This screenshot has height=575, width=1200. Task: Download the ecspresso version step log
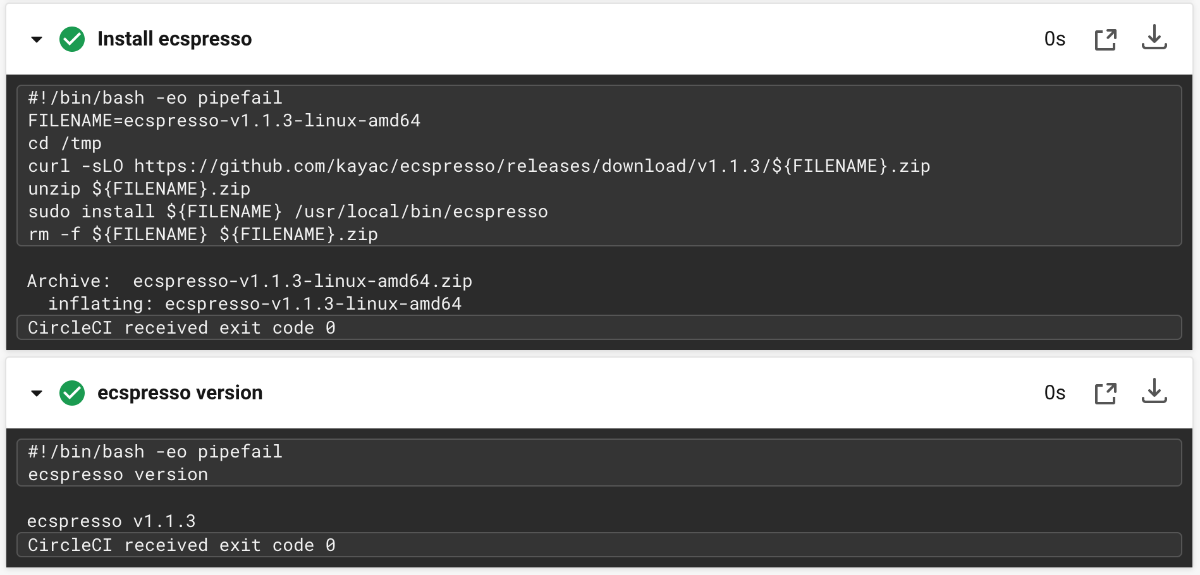1155,392
